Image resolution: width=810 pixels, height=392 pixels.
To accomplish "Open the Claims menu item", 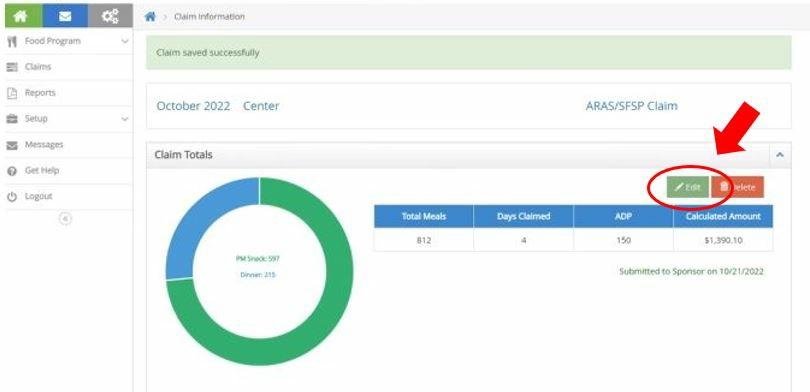I will (x=38, y=67).
